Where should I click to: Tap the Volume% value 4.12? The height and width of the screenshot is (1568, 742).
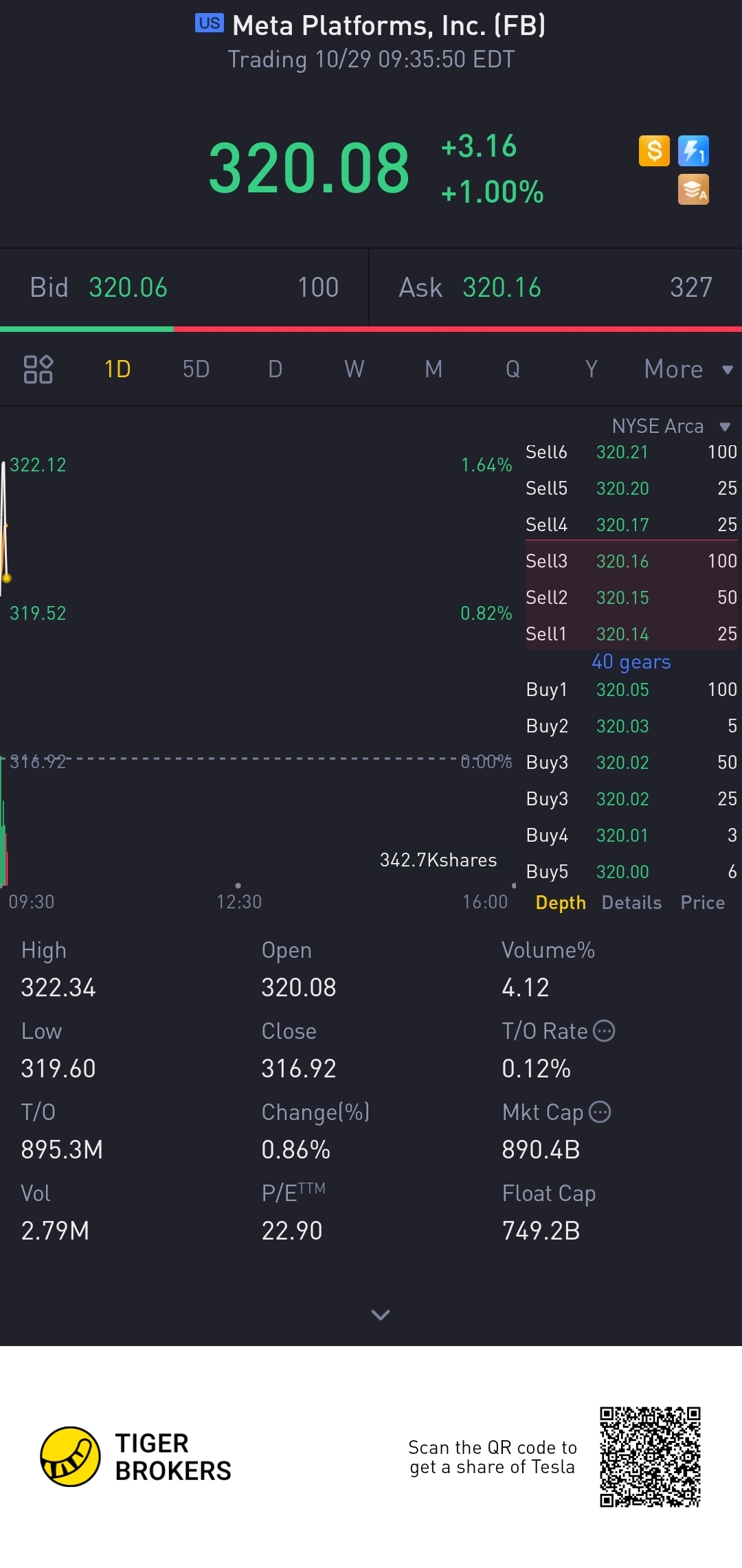click(x=526, y=987)
